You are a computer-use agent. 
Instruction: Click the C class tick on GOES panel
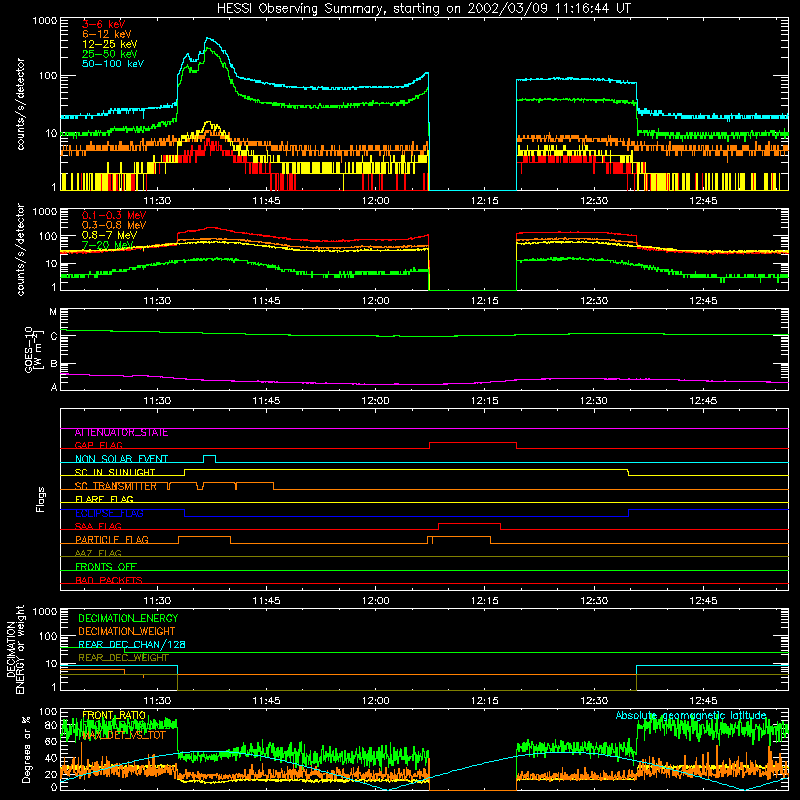point(54,336)
